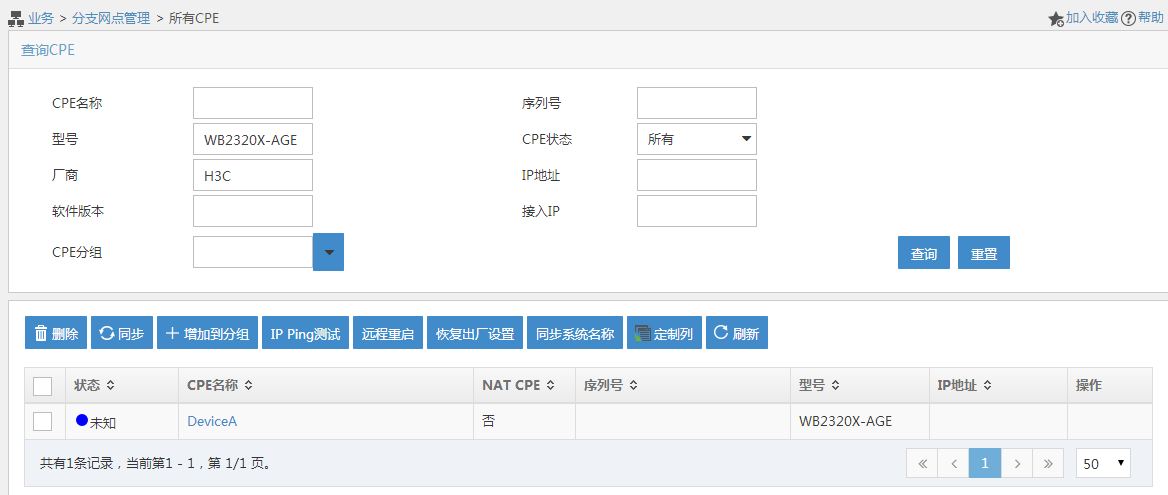Click the 定制列 column icon
Image resolution: width=1168 pixels, height=495 pixels.
[x=642, y=334]
